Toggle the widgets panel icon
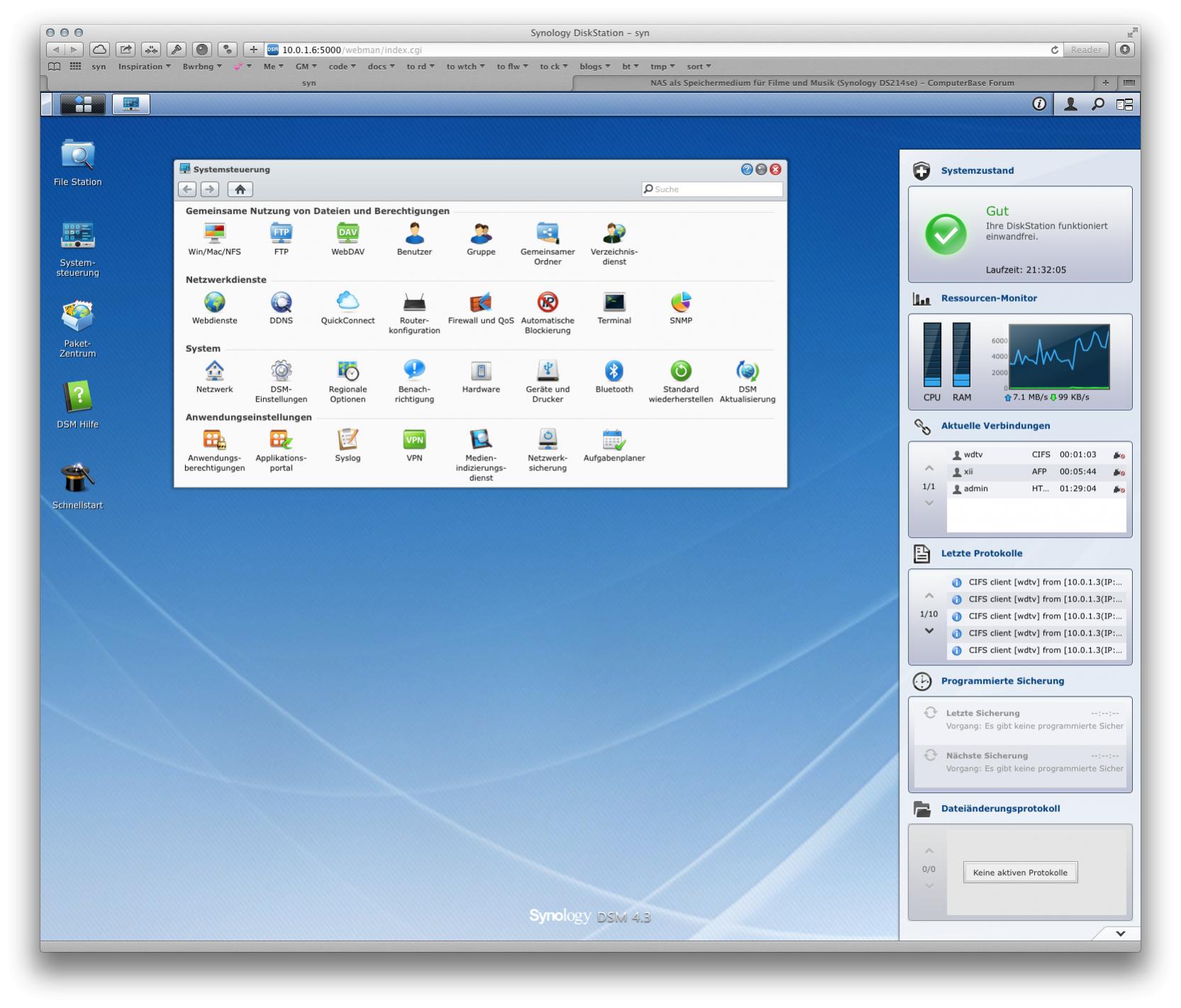 (1125, 104)
